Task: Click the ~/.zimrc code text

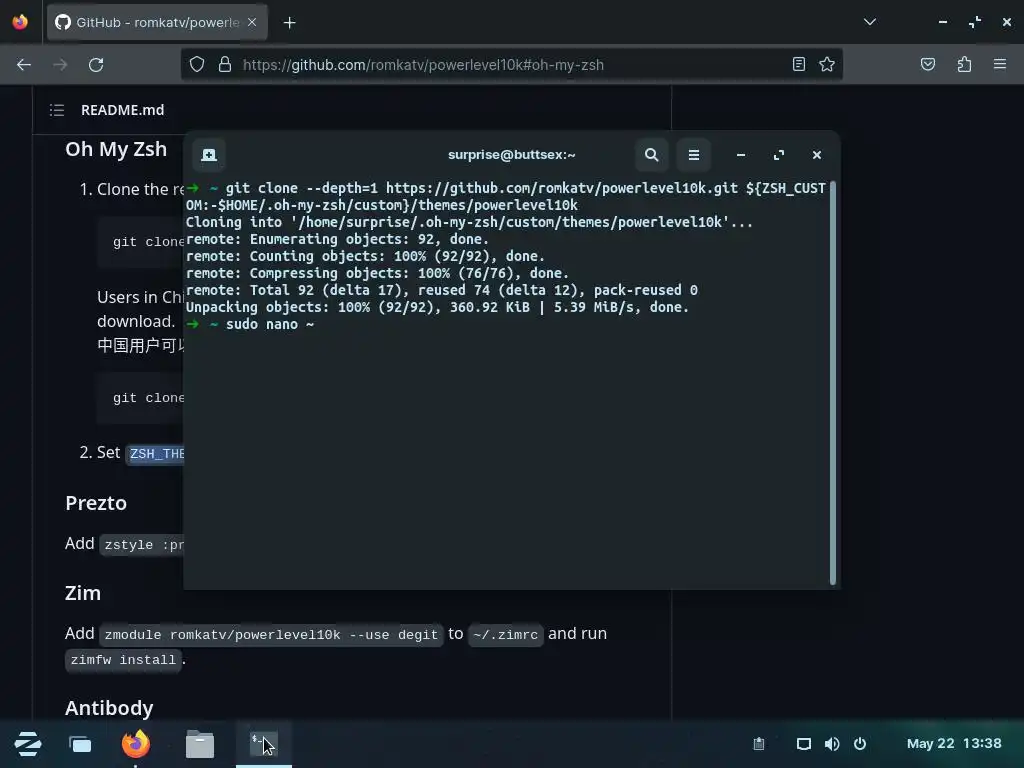Action: [x=505, y=635]
